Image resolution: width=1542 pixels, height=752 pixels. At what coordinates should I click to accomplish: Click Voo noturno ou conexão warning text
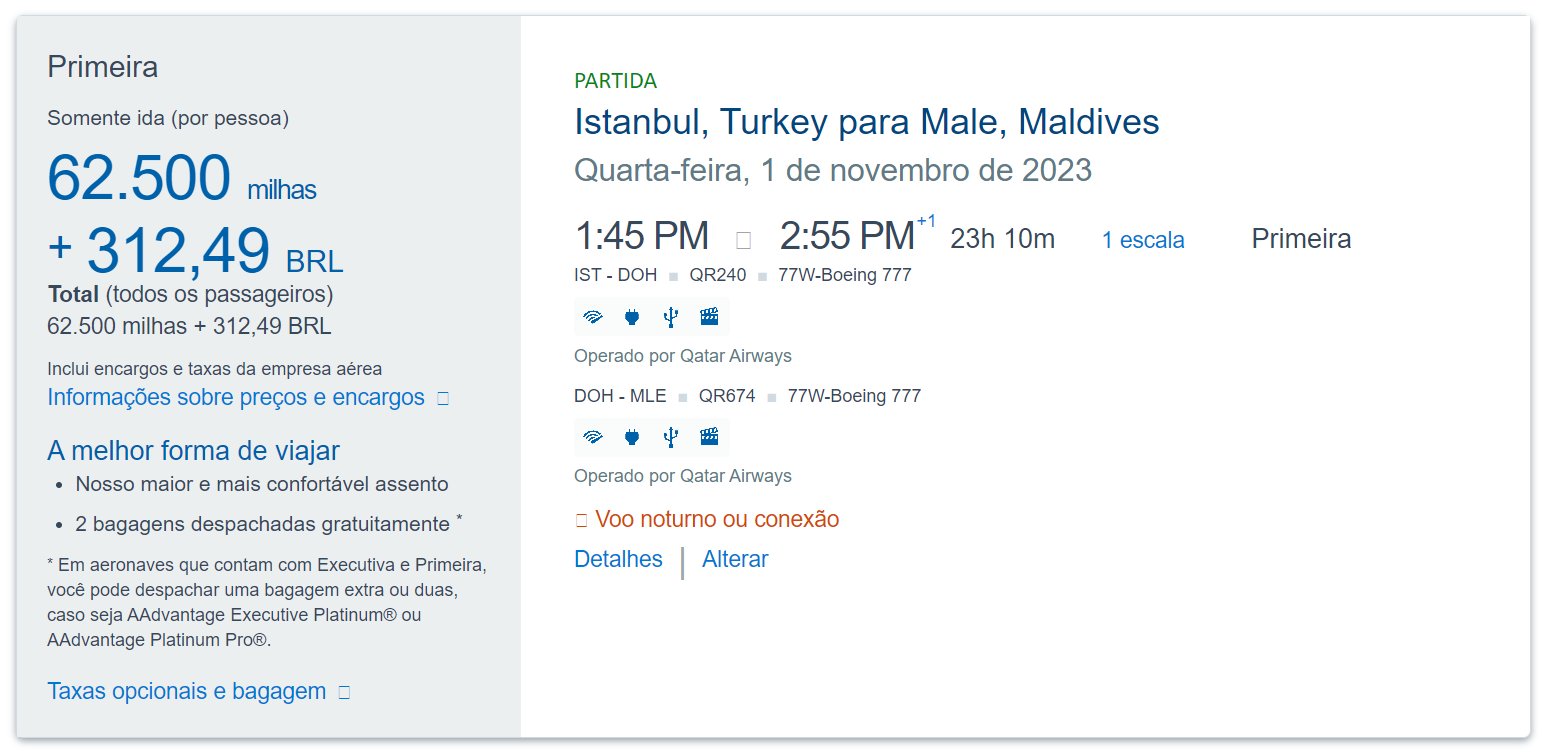tap(716, 520)
